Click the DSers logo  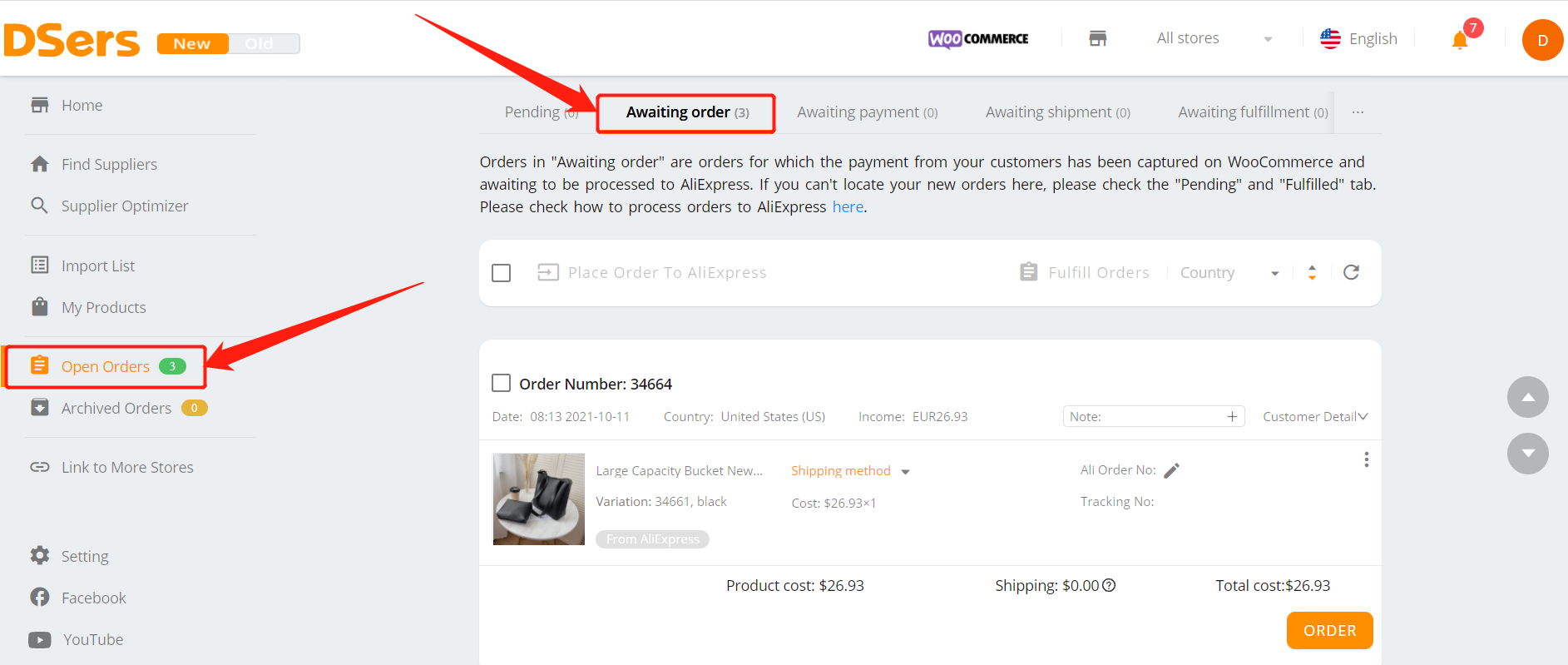coord(72,40)
